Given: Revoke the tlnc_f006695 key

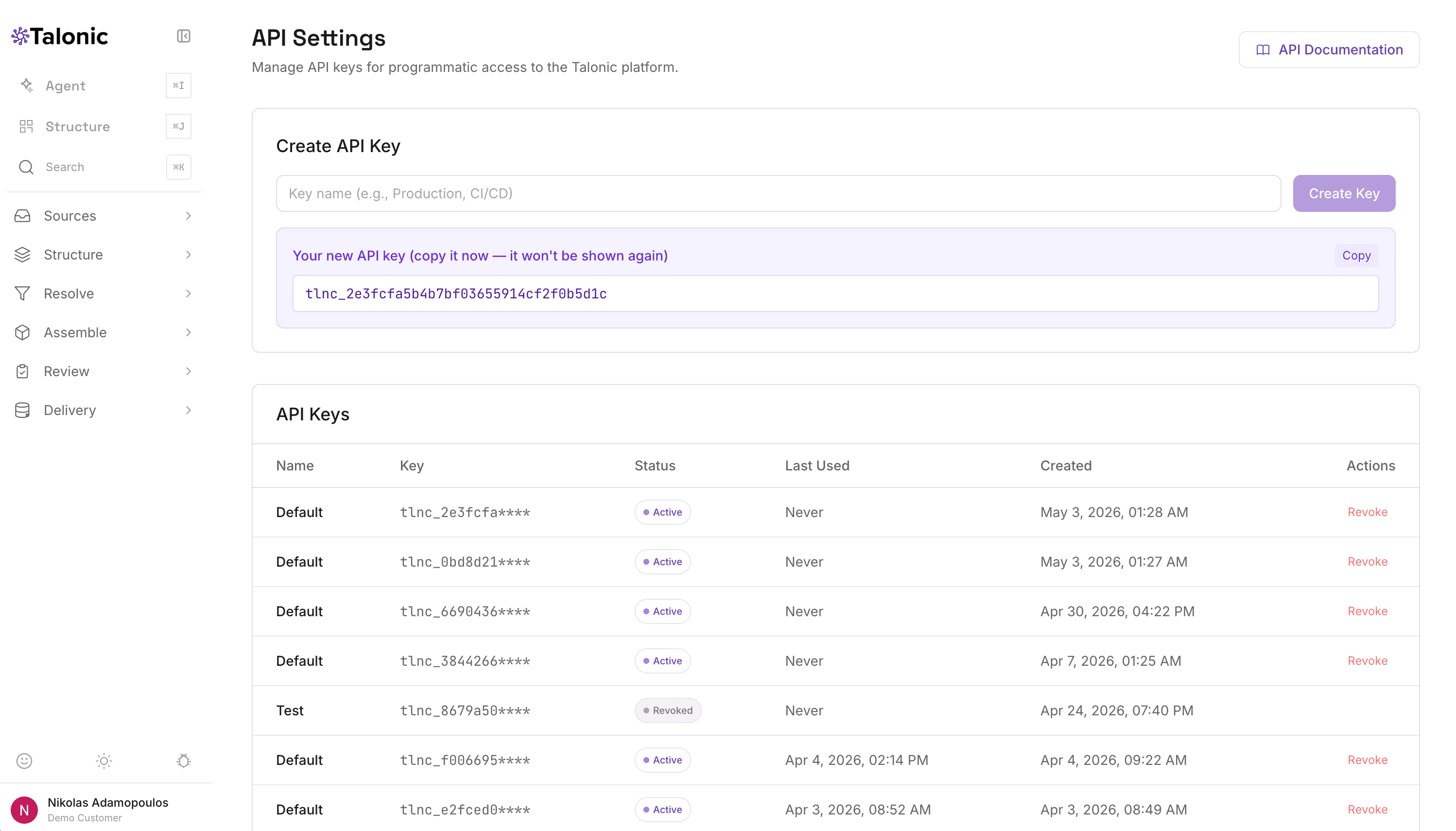Looking at the screenshot, I should (1367, 760).
